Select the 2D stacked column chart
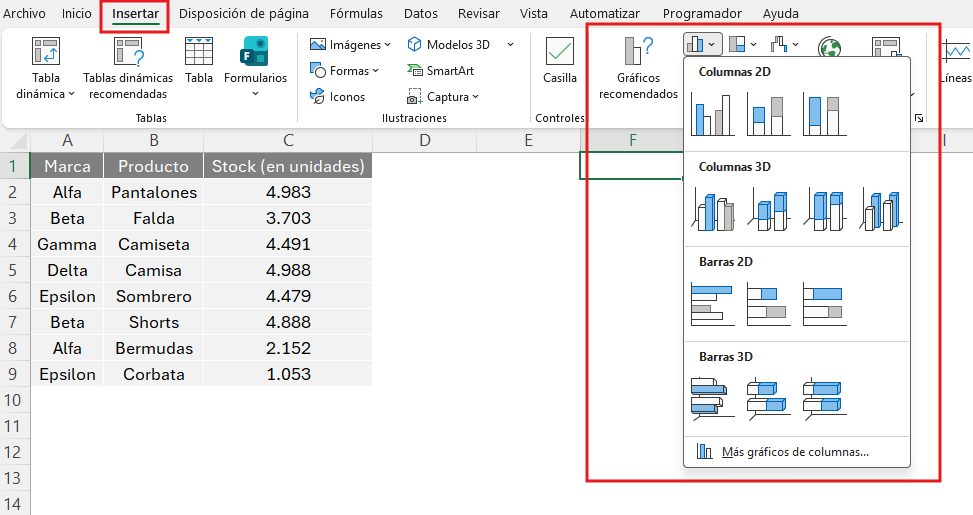Viewport: 973px width, 515px height. (x=768, y=115)
